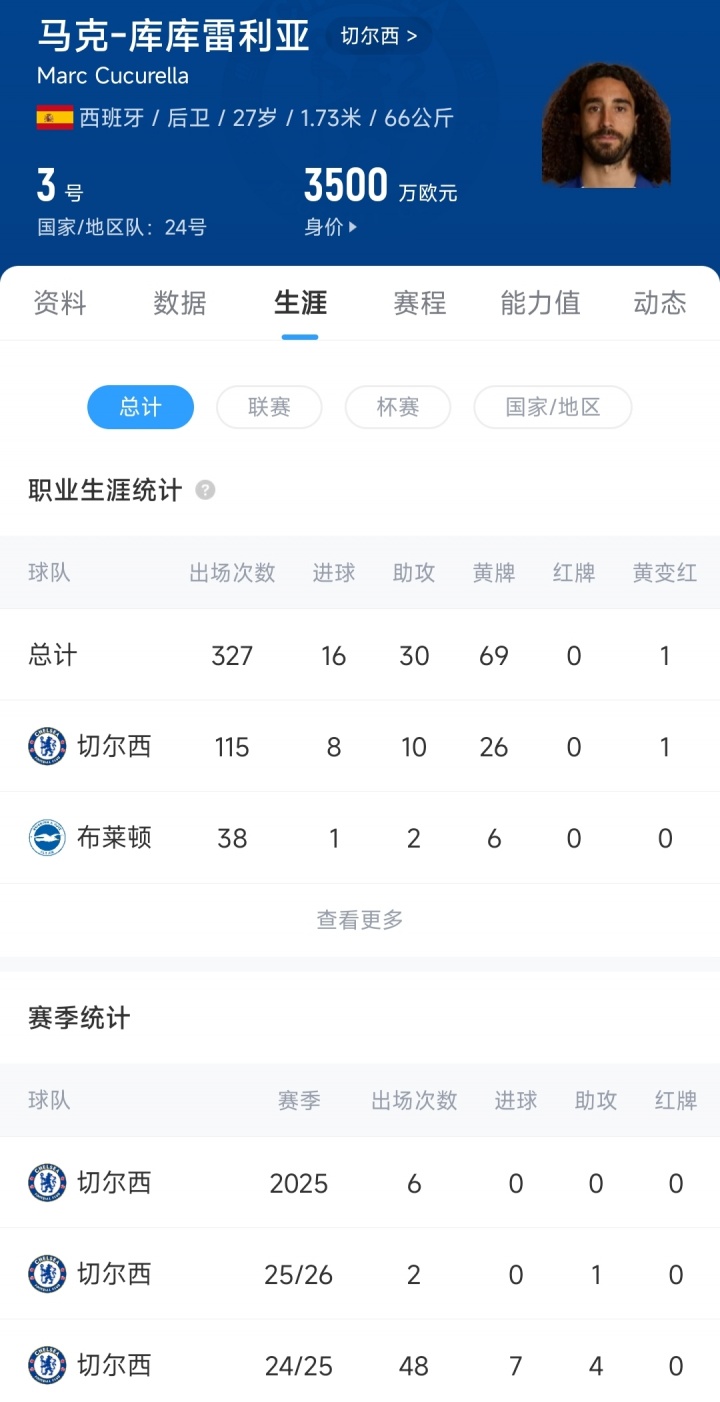
Task: Click Chelsea crest in career totals table
Action: [x=47, y=746]
